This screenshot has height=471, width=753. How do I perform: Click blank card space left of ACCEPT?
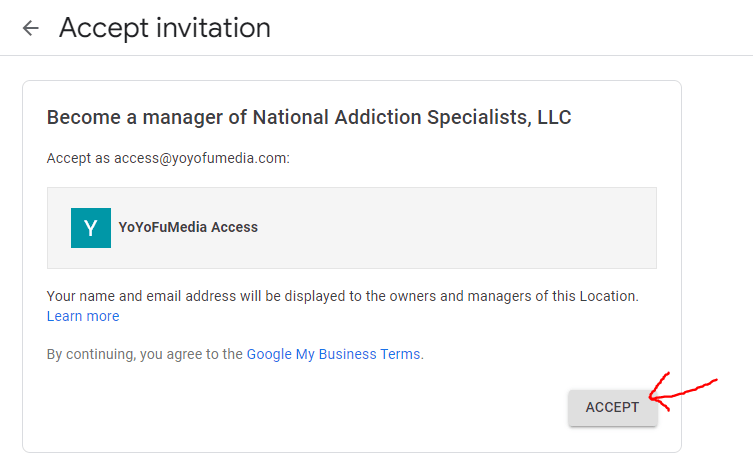pyautogui.click(x=300, y=408)
